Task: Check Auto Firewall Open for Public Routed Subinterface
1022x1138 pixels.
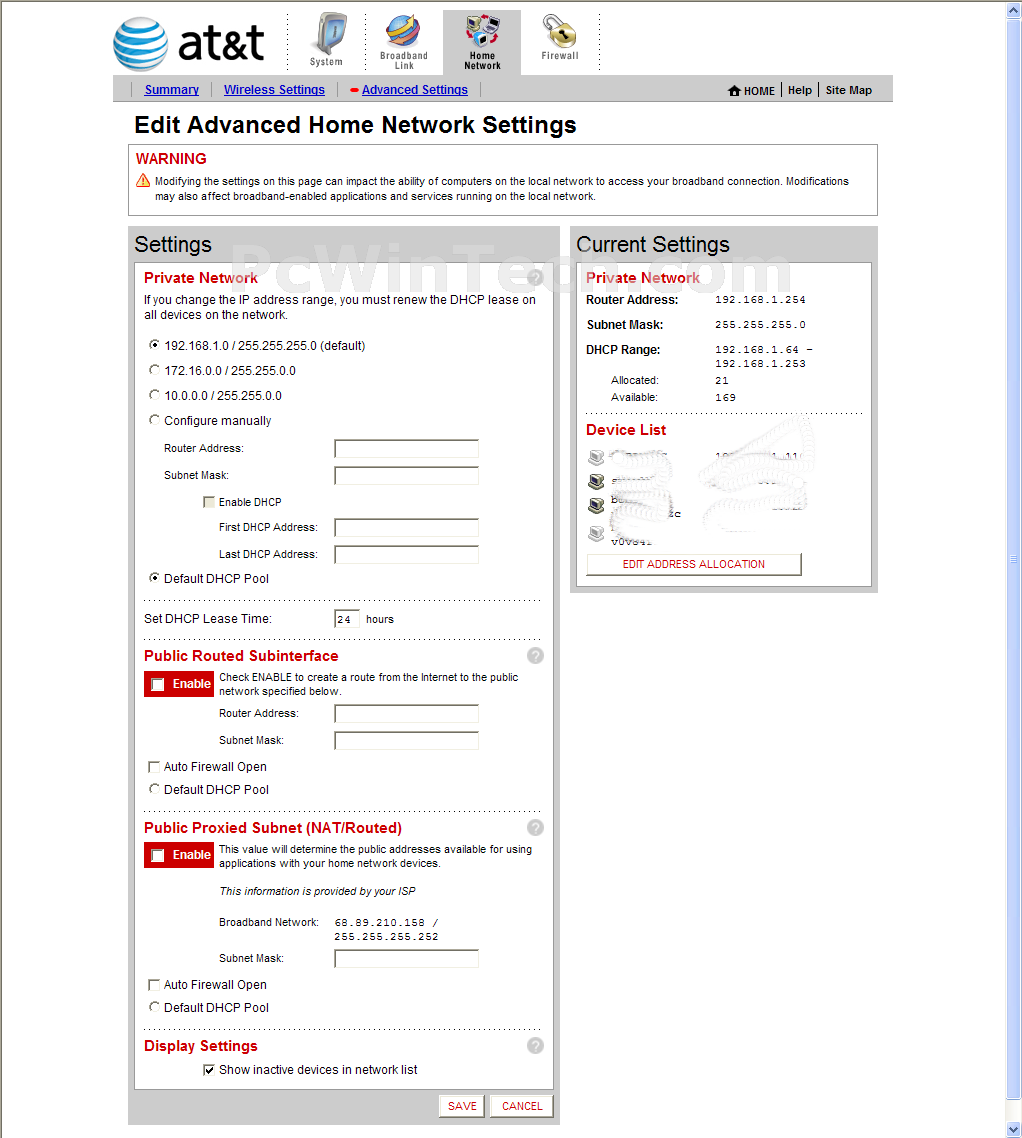Action: point(154,766)
